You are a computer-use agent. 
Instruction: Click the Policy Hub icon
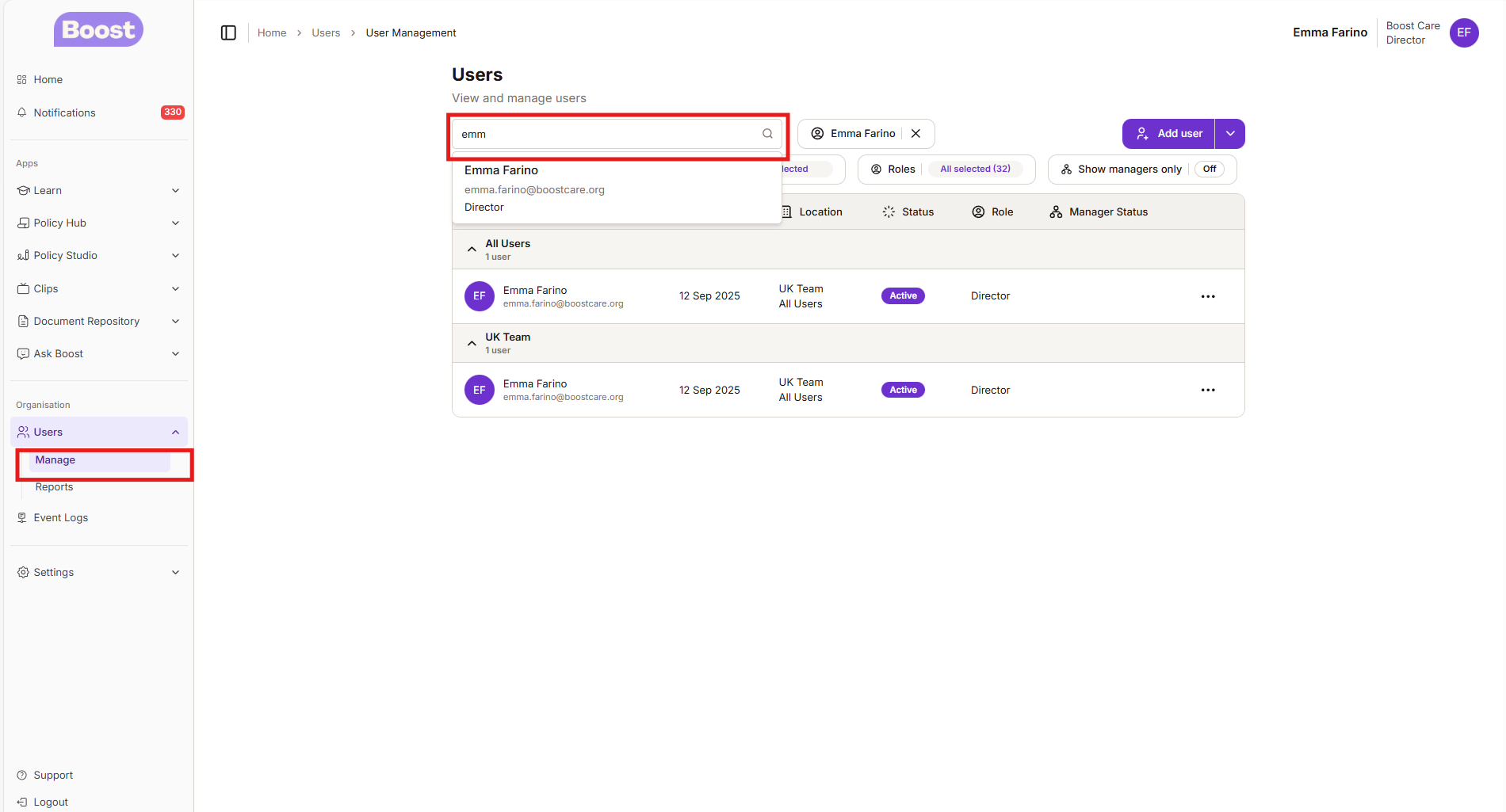tap(23, 223)
